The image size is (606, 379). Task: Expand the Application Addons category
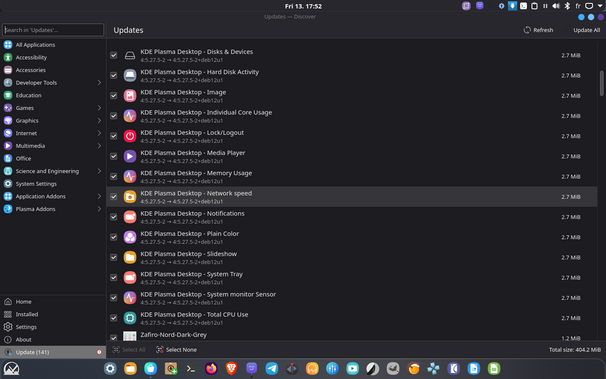tap(99, 196)
